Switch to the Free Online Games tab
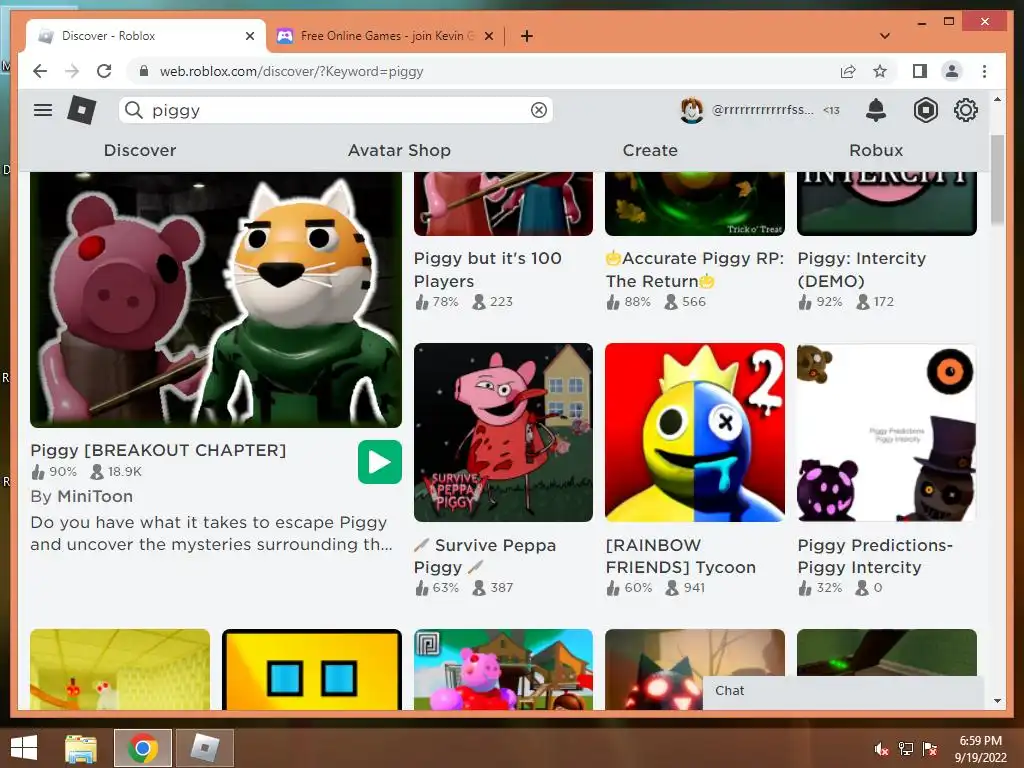Image resolution: width=1024 pixels, height=768 pixels. (x=385, y=36)
